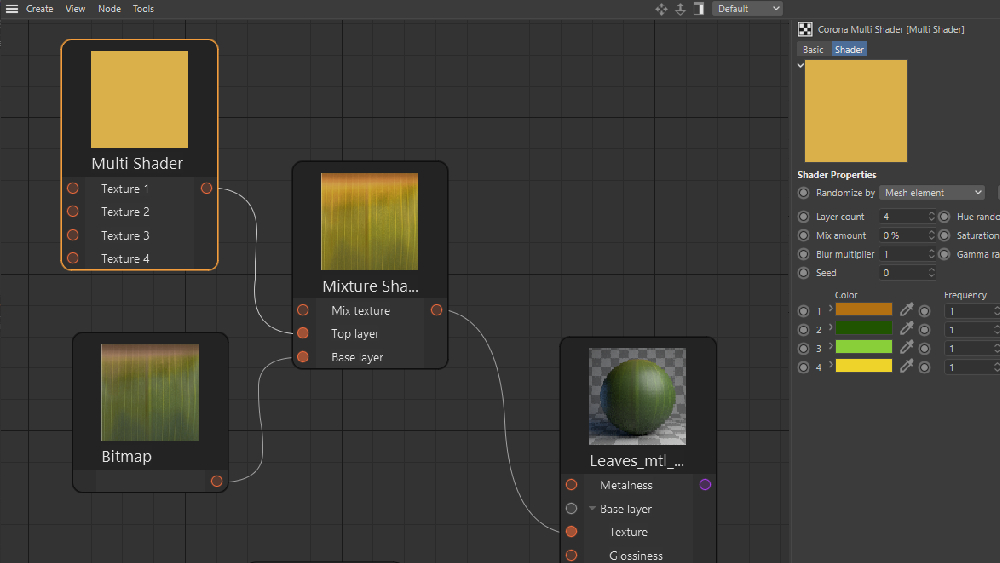Toggle the Layer count animation dot
The width and height of the screenshot is (1000, 563).
(x=804, y=217)
